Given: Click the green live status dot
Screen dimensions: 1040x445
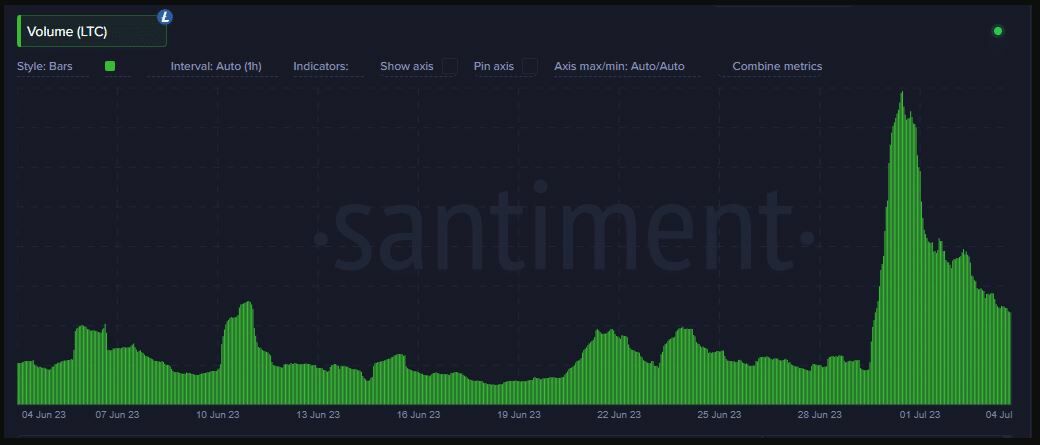Looking at the screenshot, I should 998,31.
